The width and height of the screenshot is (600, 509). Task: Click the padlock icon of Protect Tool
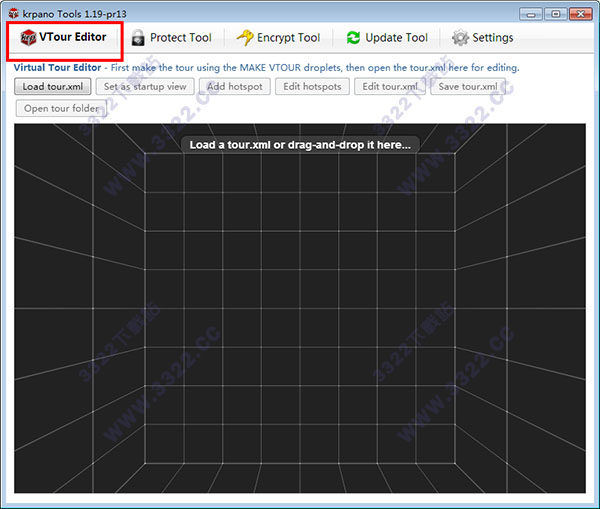coord(138,38)
